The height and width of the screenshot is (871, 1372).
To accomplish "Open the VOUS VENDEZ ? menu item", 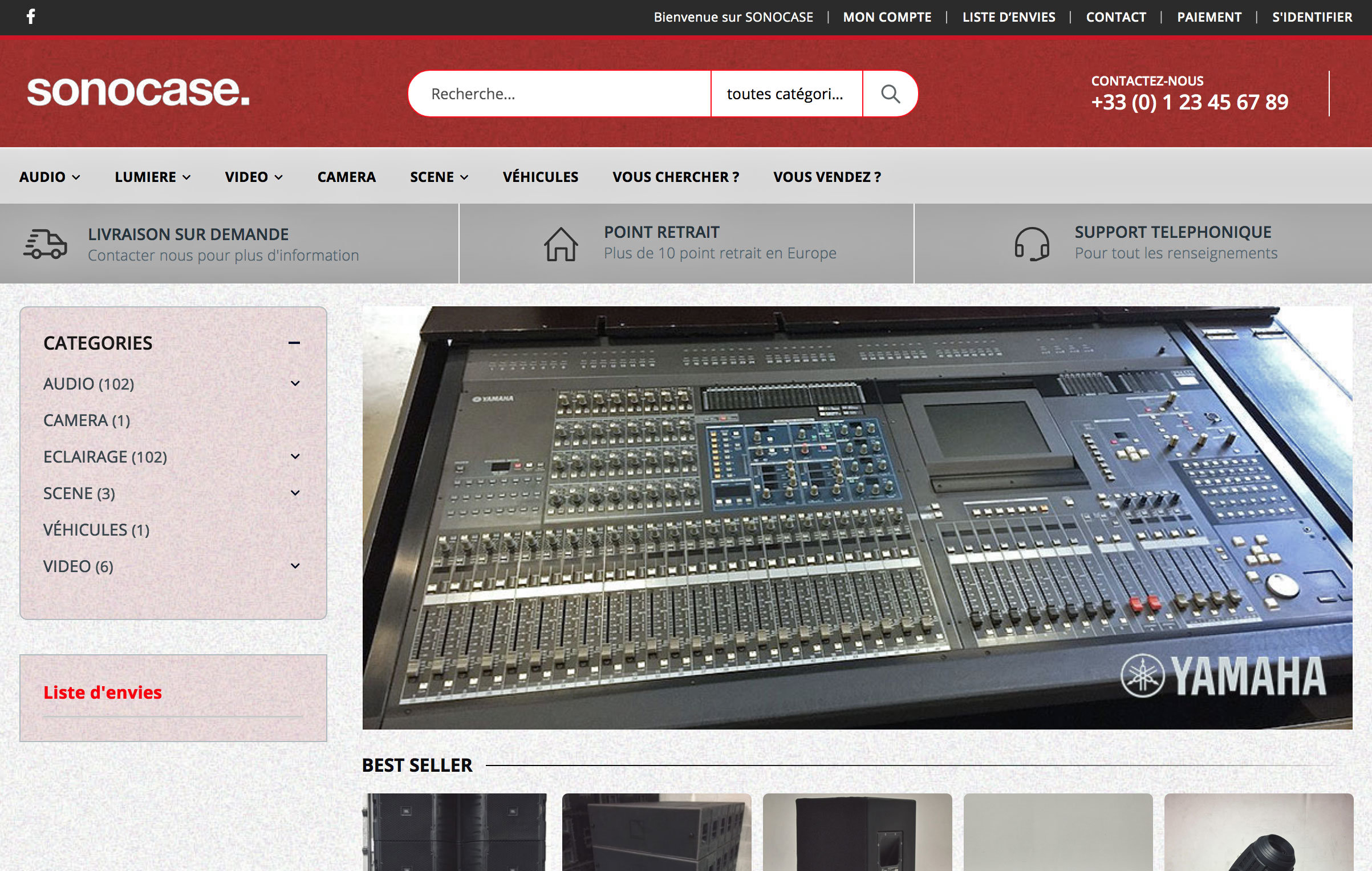I will click(826, 177).
